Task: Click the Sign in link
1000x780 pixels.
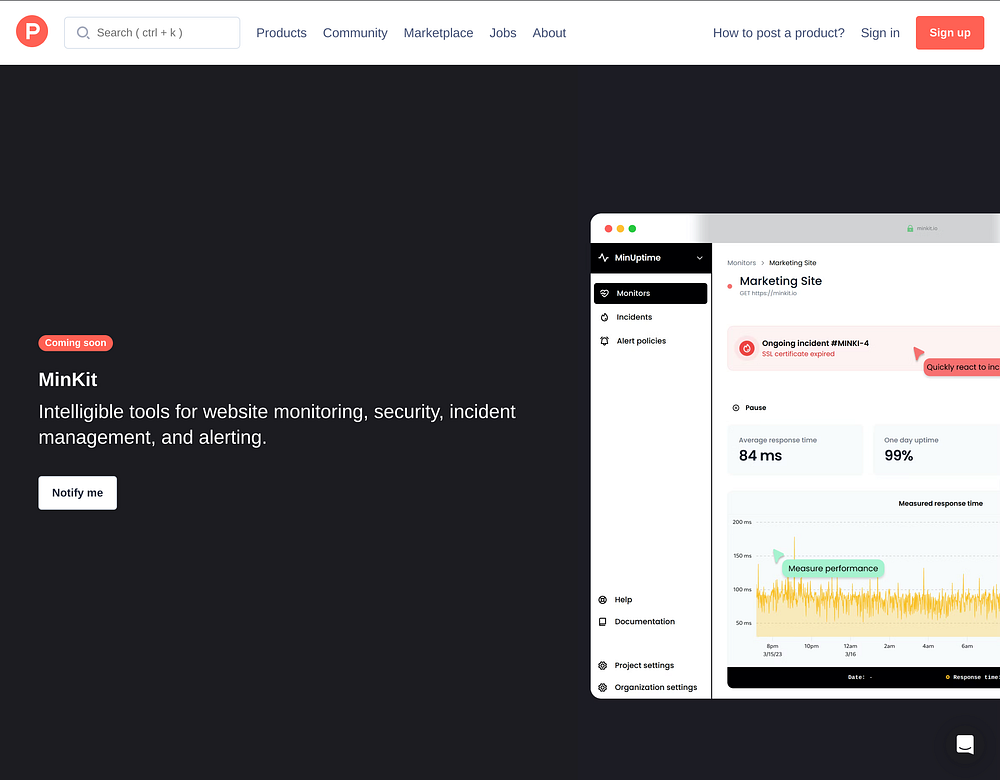Action: (x=879, y=33)
